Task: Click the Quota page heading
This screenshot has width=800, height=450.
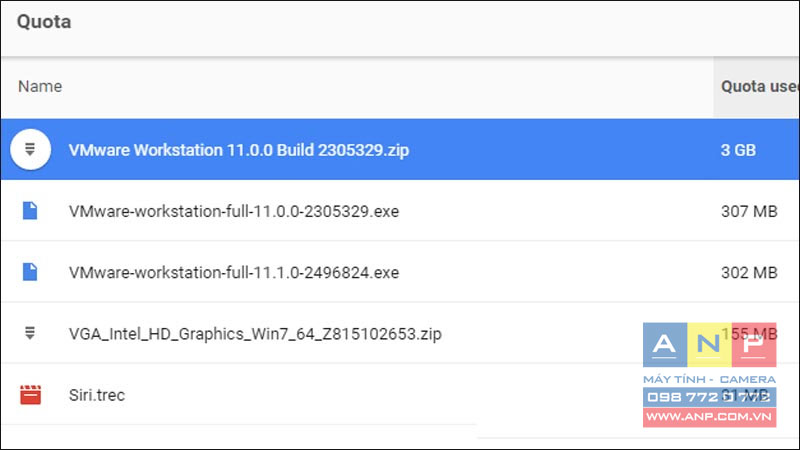Action: (x=44, y=22)
